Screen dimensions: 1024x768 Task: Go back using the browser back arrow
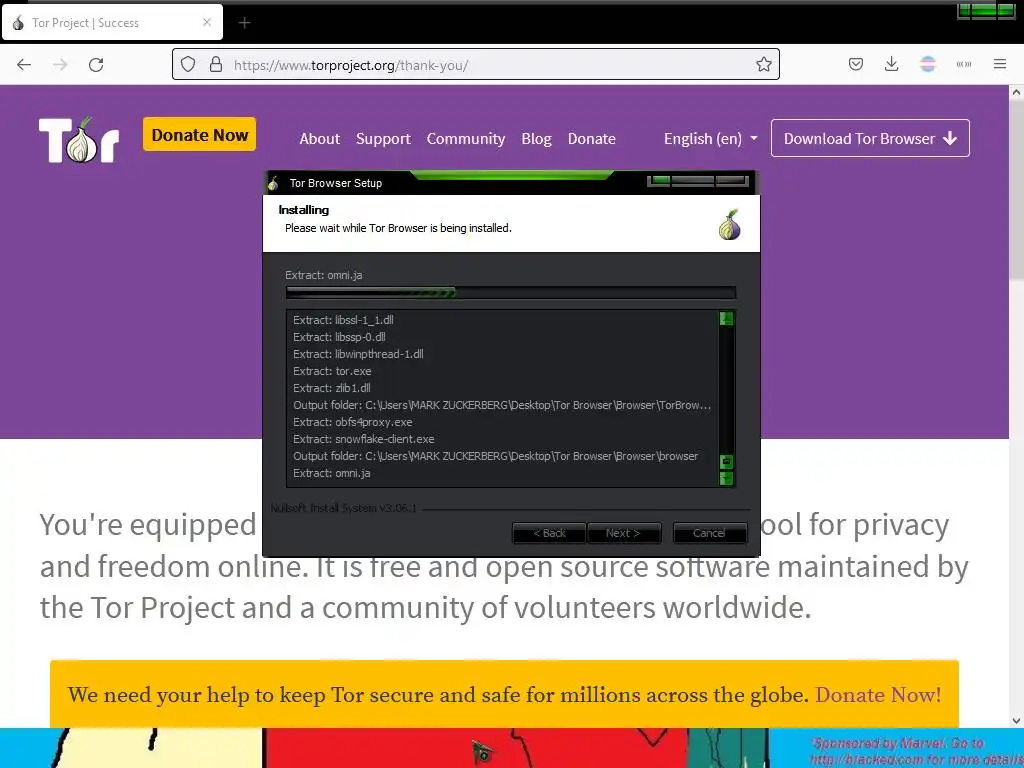pyautogui.click(x=24, y=65)
